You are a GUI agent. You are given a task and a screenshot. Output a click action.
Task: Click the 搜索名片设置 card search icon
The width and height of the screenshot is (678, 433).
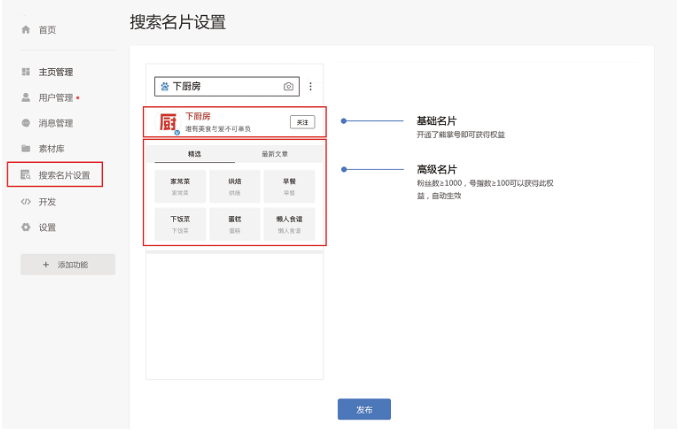tap(26, 175)
